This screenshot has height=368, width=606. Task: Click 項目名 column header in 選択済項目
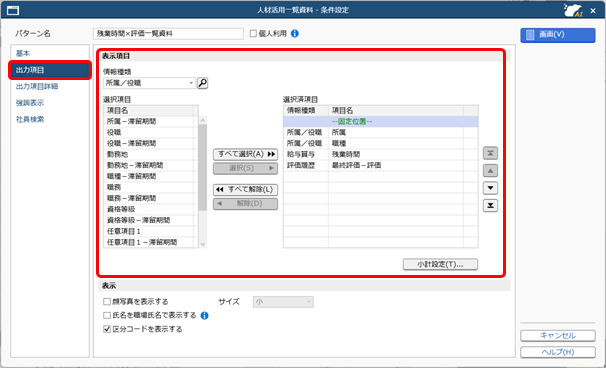(396, 111)
